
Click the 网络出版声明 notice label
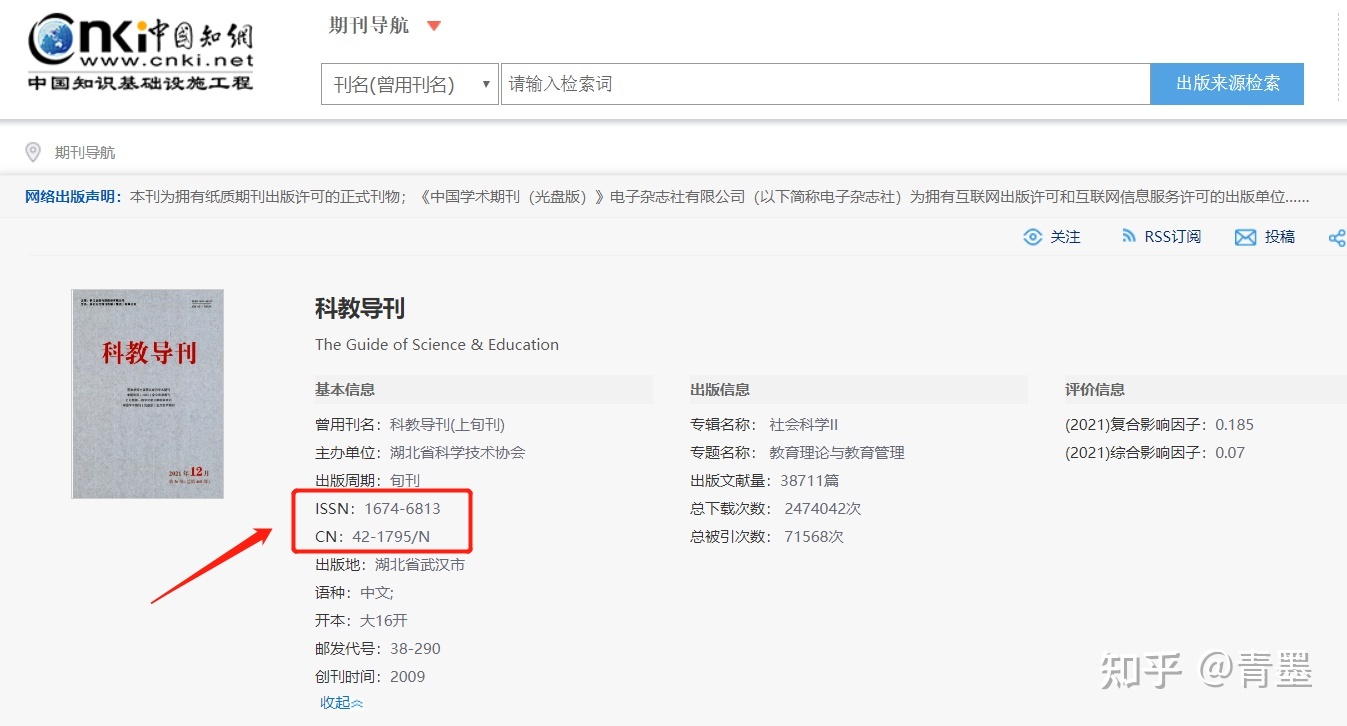pyautogui.click(x=74, y=197)
